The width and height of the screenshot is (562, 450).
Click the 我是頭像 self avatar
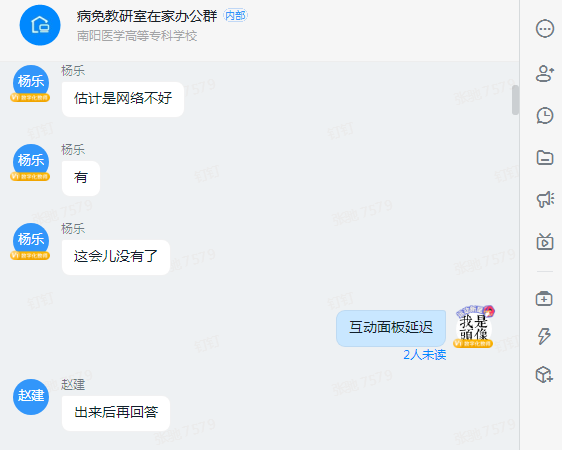pyautogui.click(x=473, y=327)
